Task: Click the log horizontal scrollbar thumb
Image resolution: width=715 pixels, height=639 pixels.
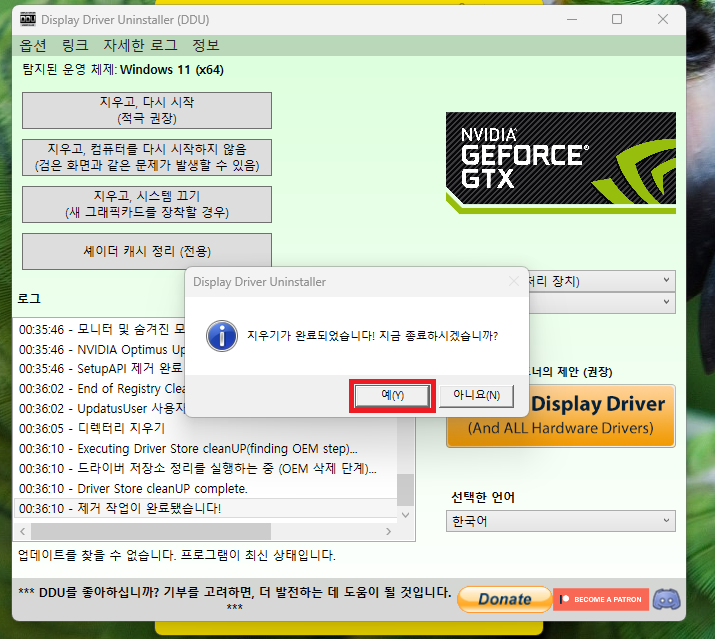Action: (x=151, y=531)
